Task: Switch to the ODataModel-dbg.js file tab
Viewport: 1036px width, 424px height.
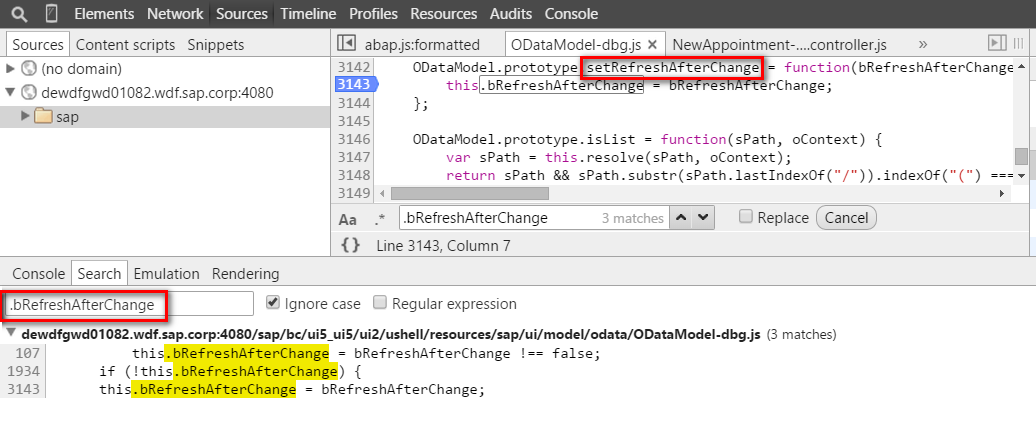Action: point(575,45)
